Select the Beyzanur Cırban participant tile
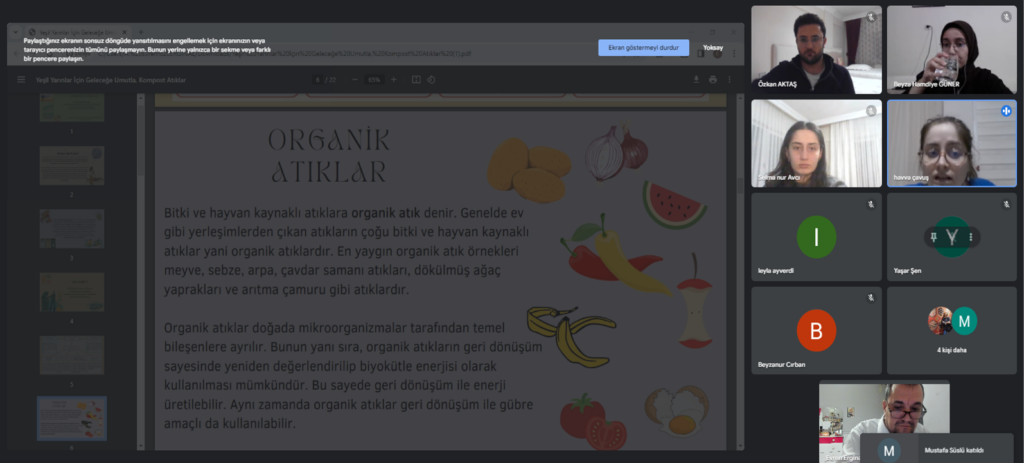1024x463 pixels. coord(816,329)
